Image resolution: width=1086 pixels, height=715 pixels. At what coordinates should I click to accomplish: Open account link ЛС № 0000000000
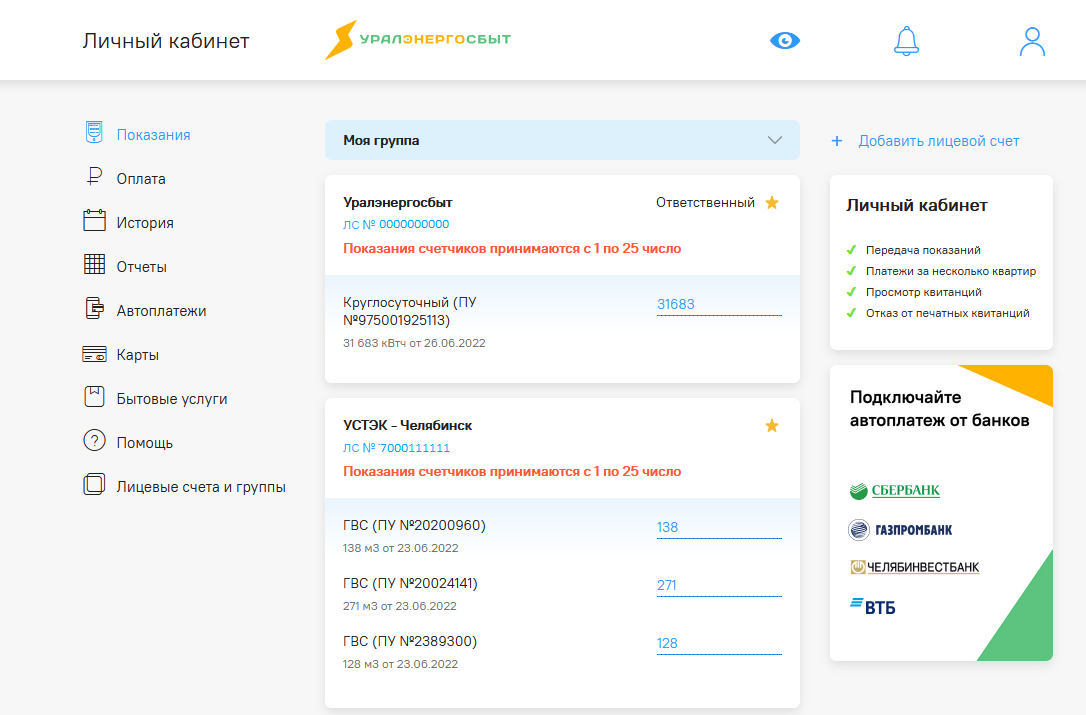(395, 224)
